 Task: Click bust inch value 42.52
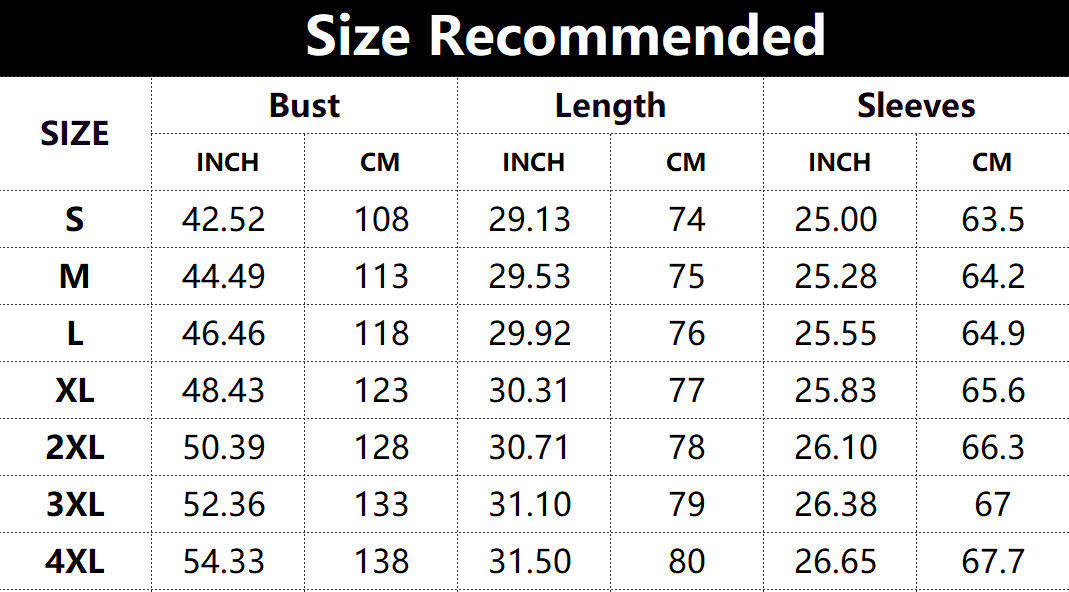224,219
